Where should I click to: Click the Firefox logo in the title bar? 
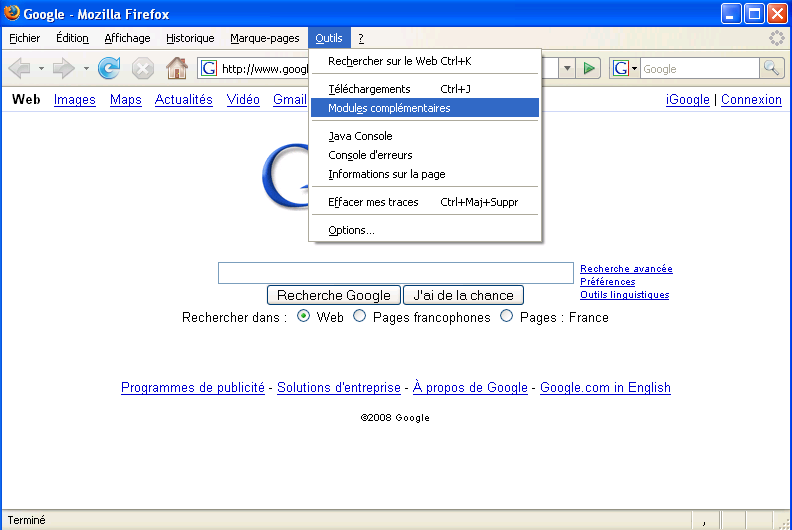click(x=12, y=13)
